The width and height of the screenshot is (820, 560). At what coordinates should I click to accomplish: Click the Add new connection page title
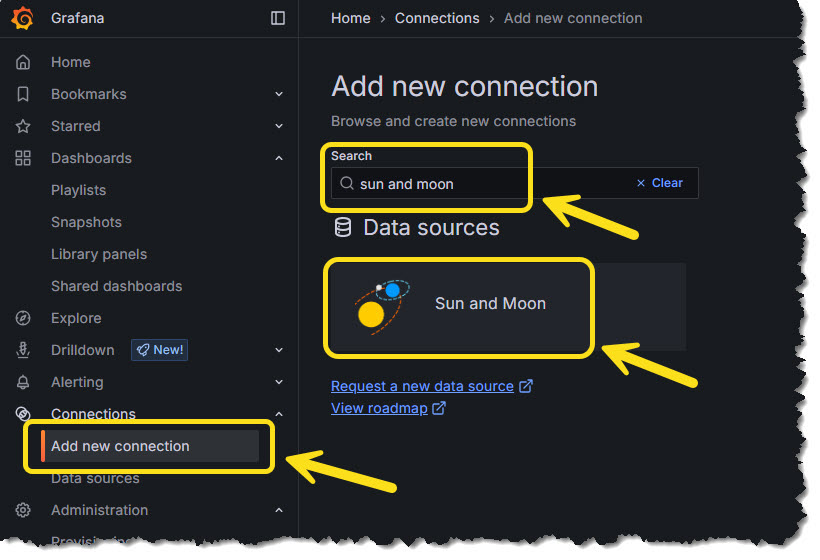(x=464, y=86)
